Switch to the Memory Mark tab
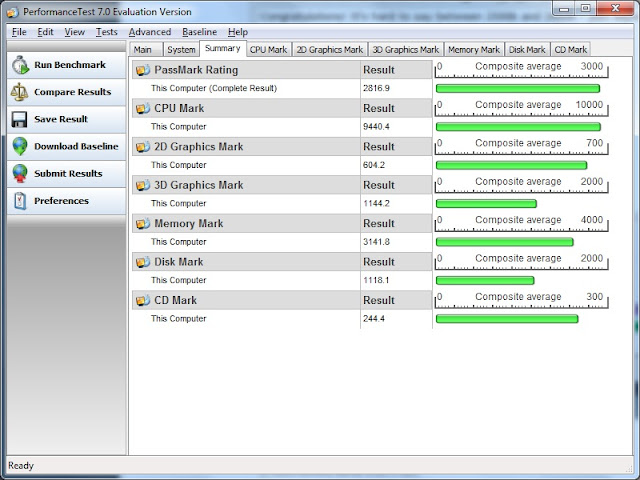Image resolution: width=640 pixels, height=480 pixels. tap(474, 50)
